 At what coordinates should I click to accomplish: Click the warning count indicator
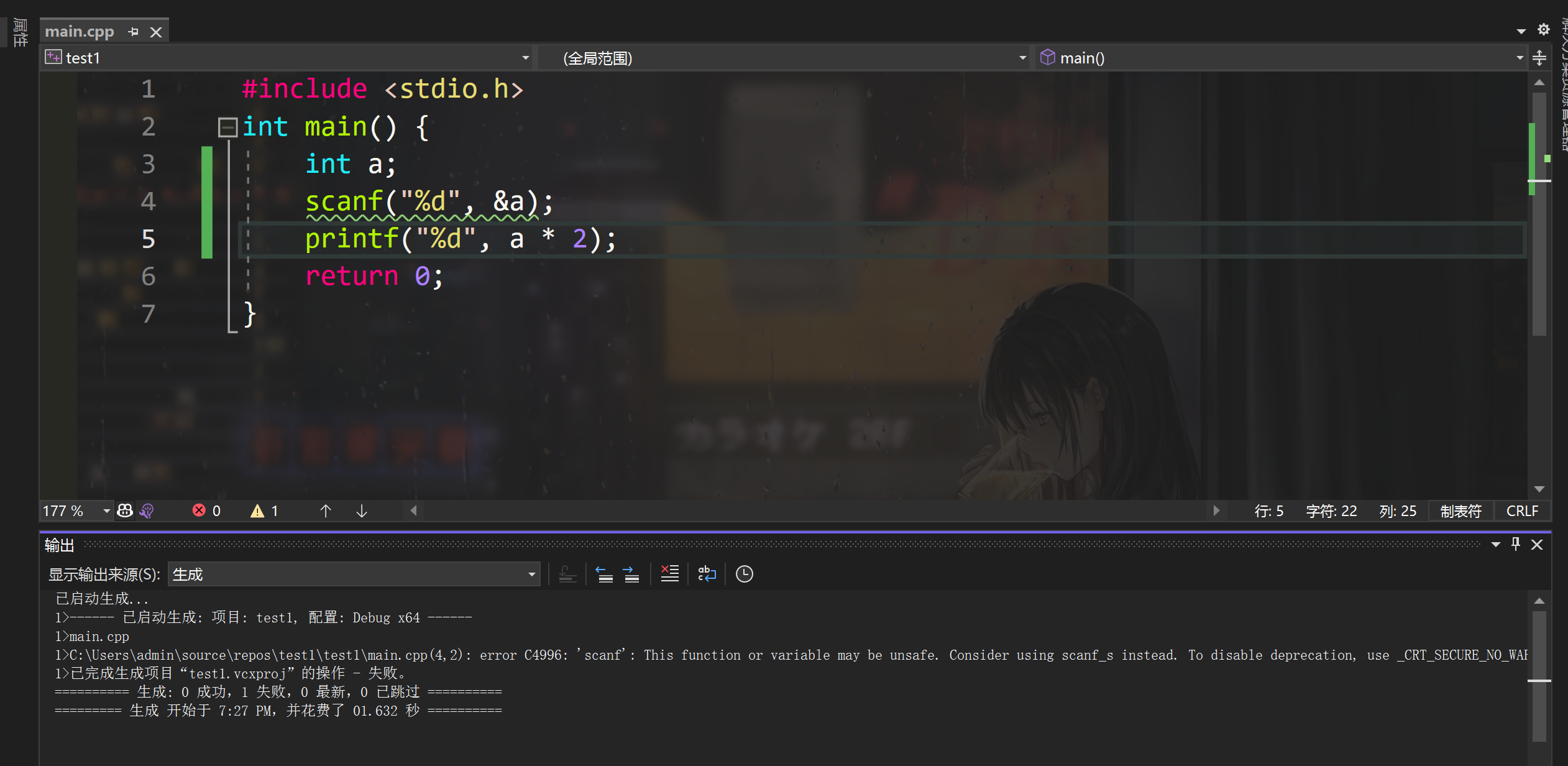click(265, 510)
